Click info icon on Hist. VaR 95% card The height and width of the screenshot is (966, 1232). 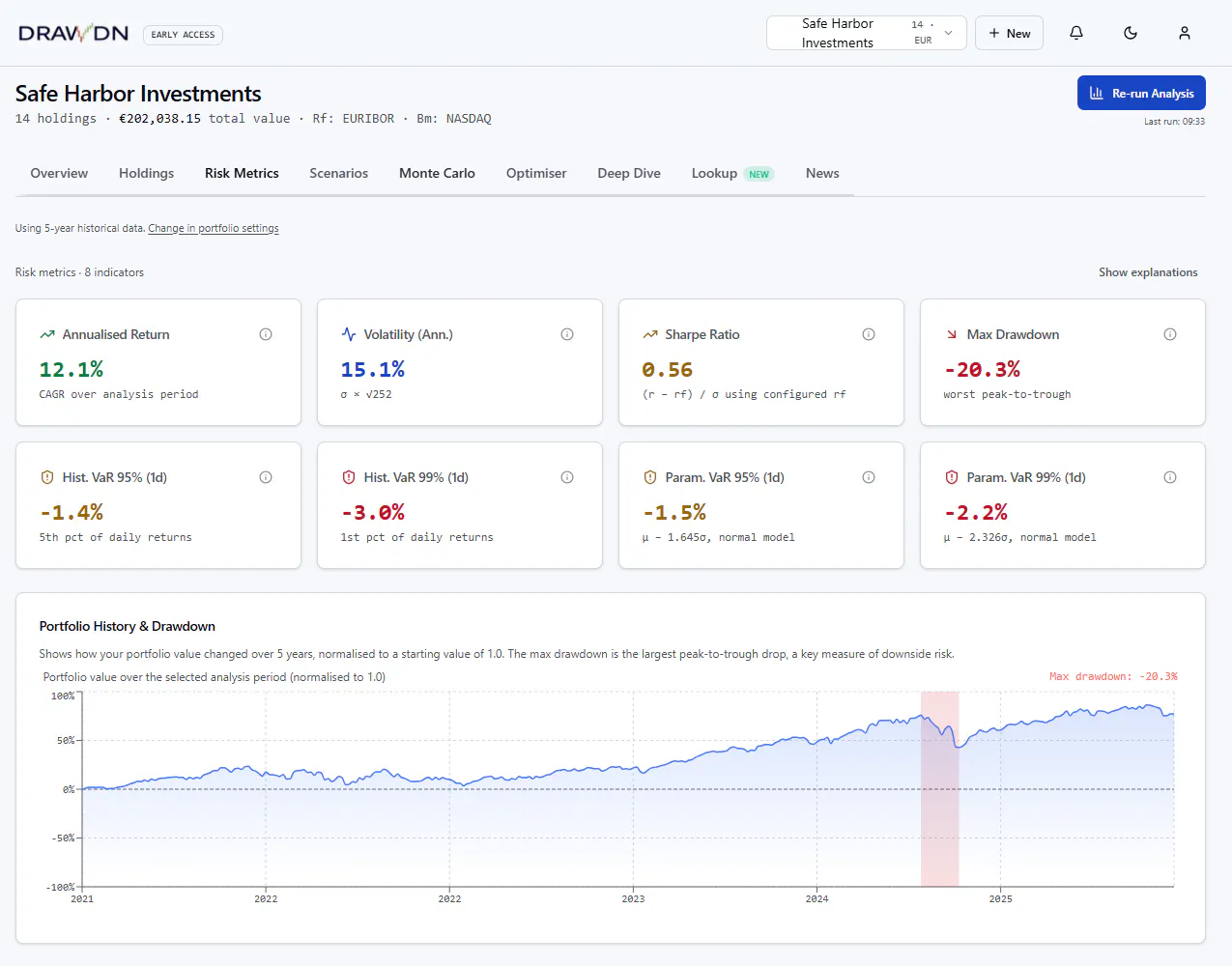266,477
